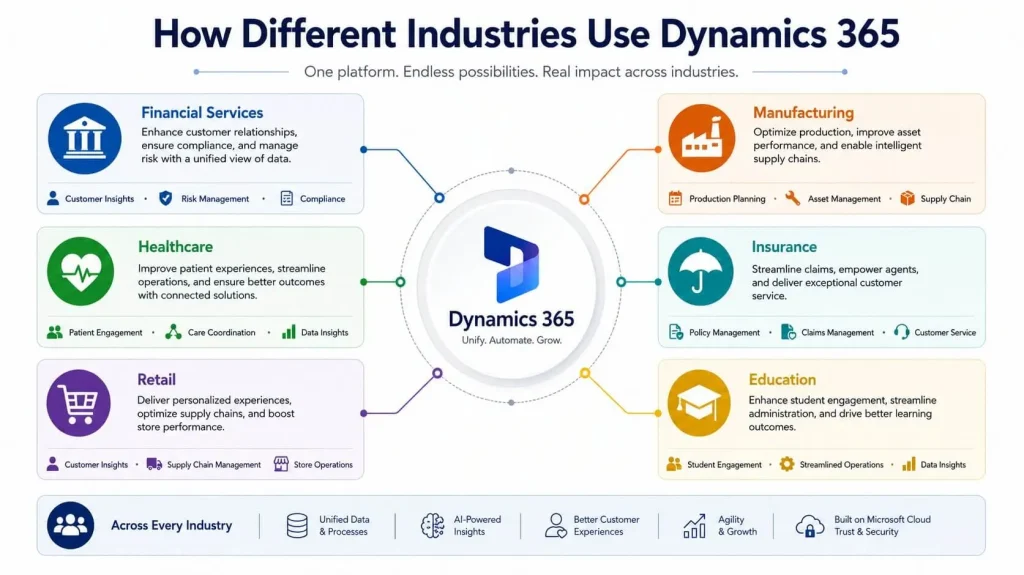The image size is (1024, 575).
Task: Click the Retail description paragraph
Action: click(216, 414)
